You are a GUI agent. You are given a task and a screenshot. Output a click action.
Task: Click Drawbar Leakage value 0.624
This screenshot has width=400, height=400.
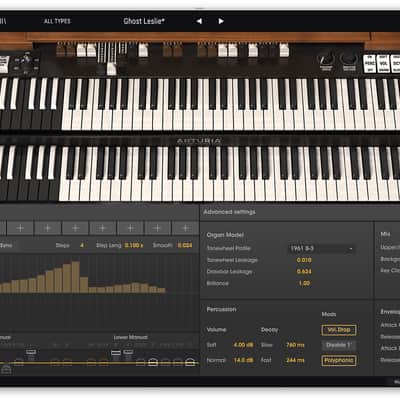[304, 272]
